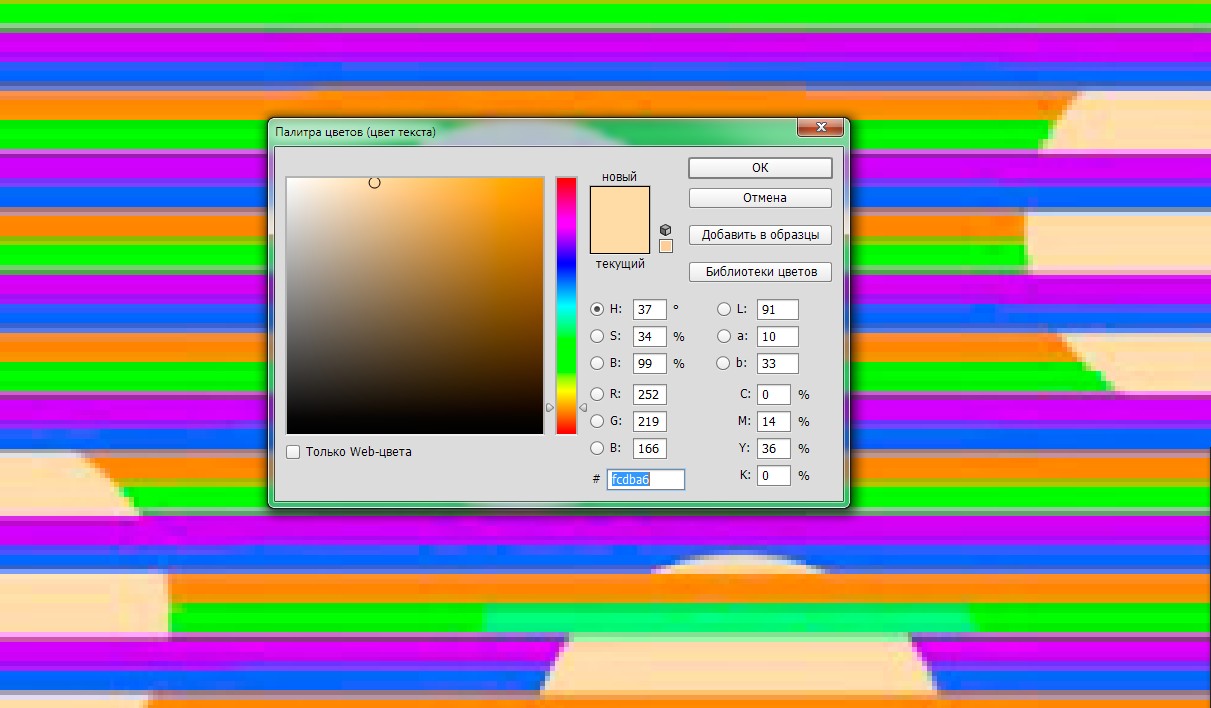The height and width of the screenshot is (708, 1211).
Task: Select the blue channel radio button above hex
Action: point(597,448)
